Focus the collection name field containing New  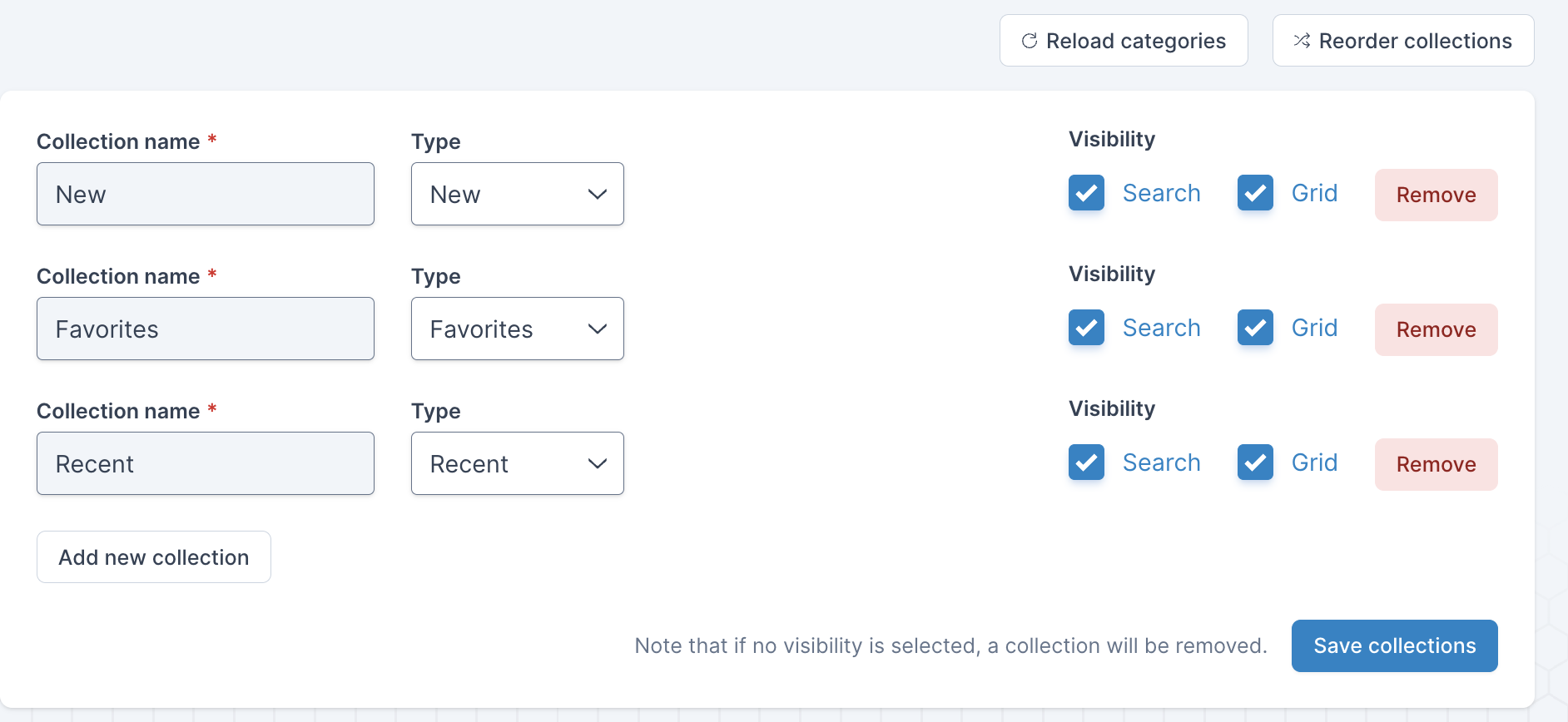coord(206,194)
